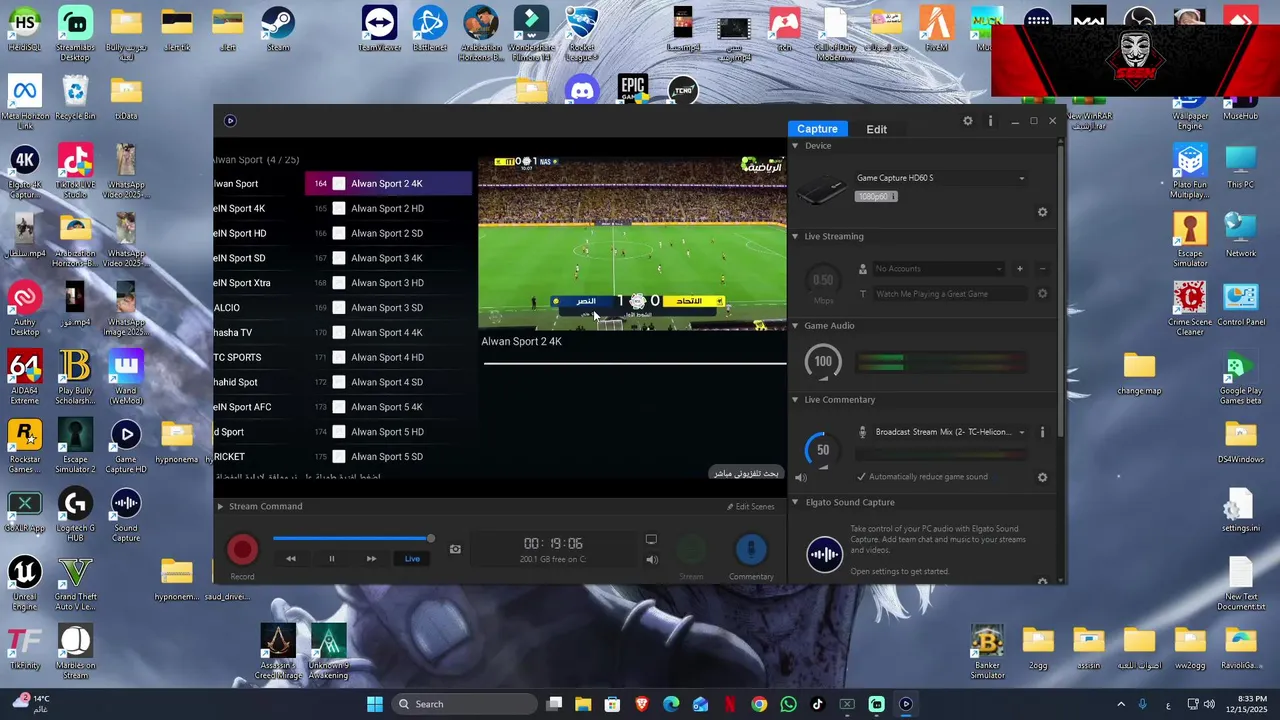
Task: Open Brave browser from taskbar
Action: coord(641,704)
